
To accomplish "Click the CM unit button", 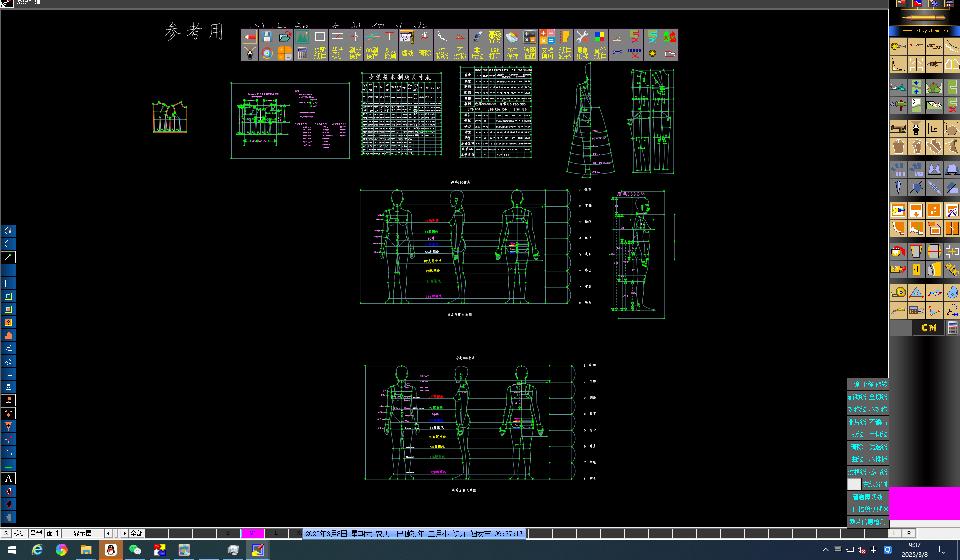I will pos(929,328).
